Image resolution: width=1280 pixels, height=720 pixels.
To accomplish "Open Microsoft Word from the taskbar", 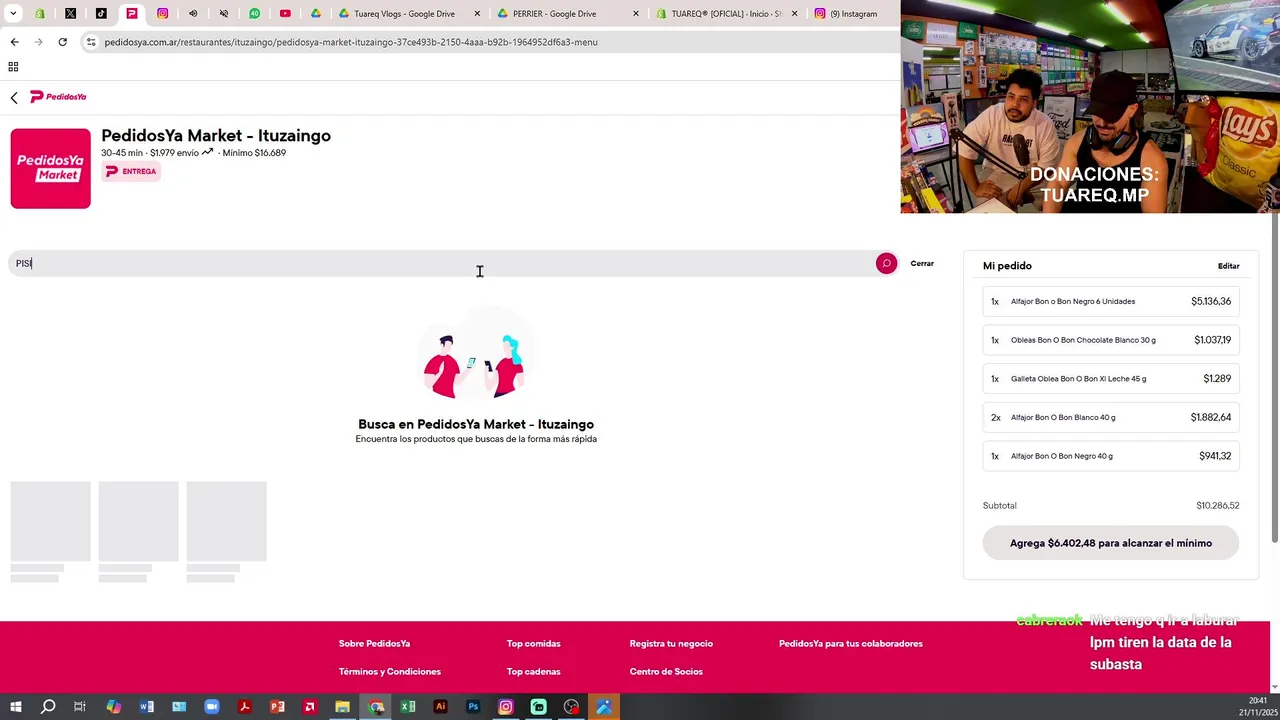I will click(x=146, y=707).
